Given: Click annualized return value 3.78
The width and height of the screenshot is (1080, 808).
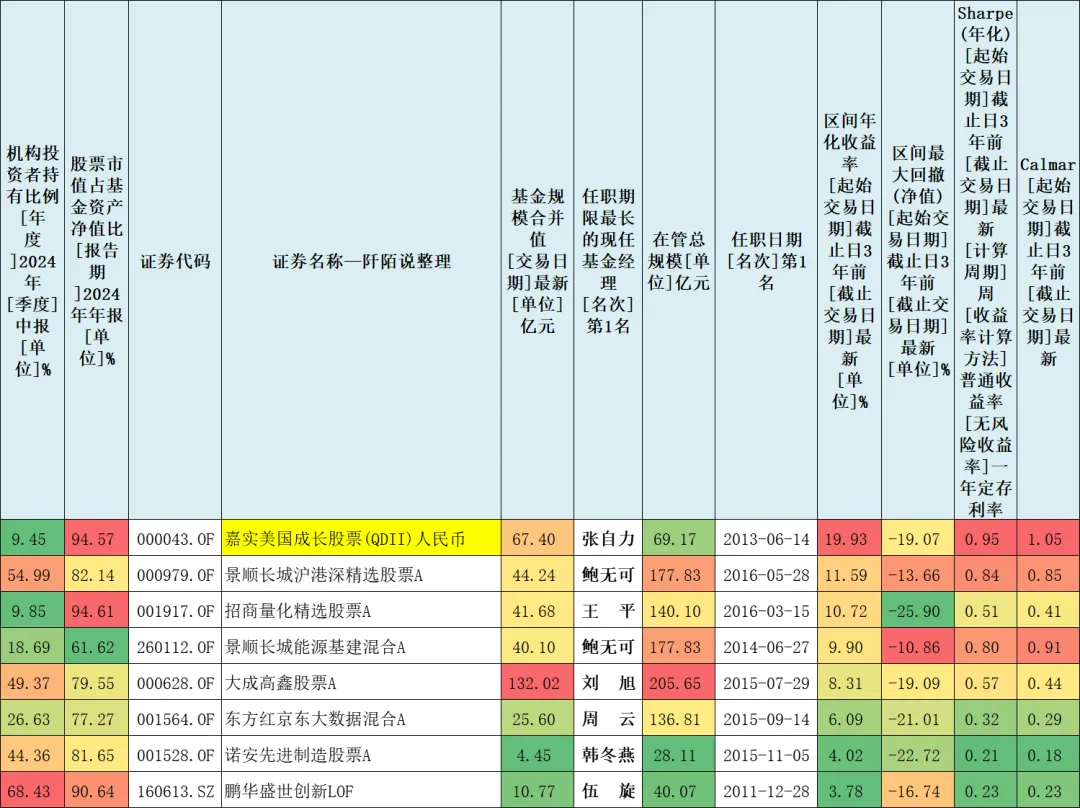Looking at the screenshot, I should click(x=844, y=791).
